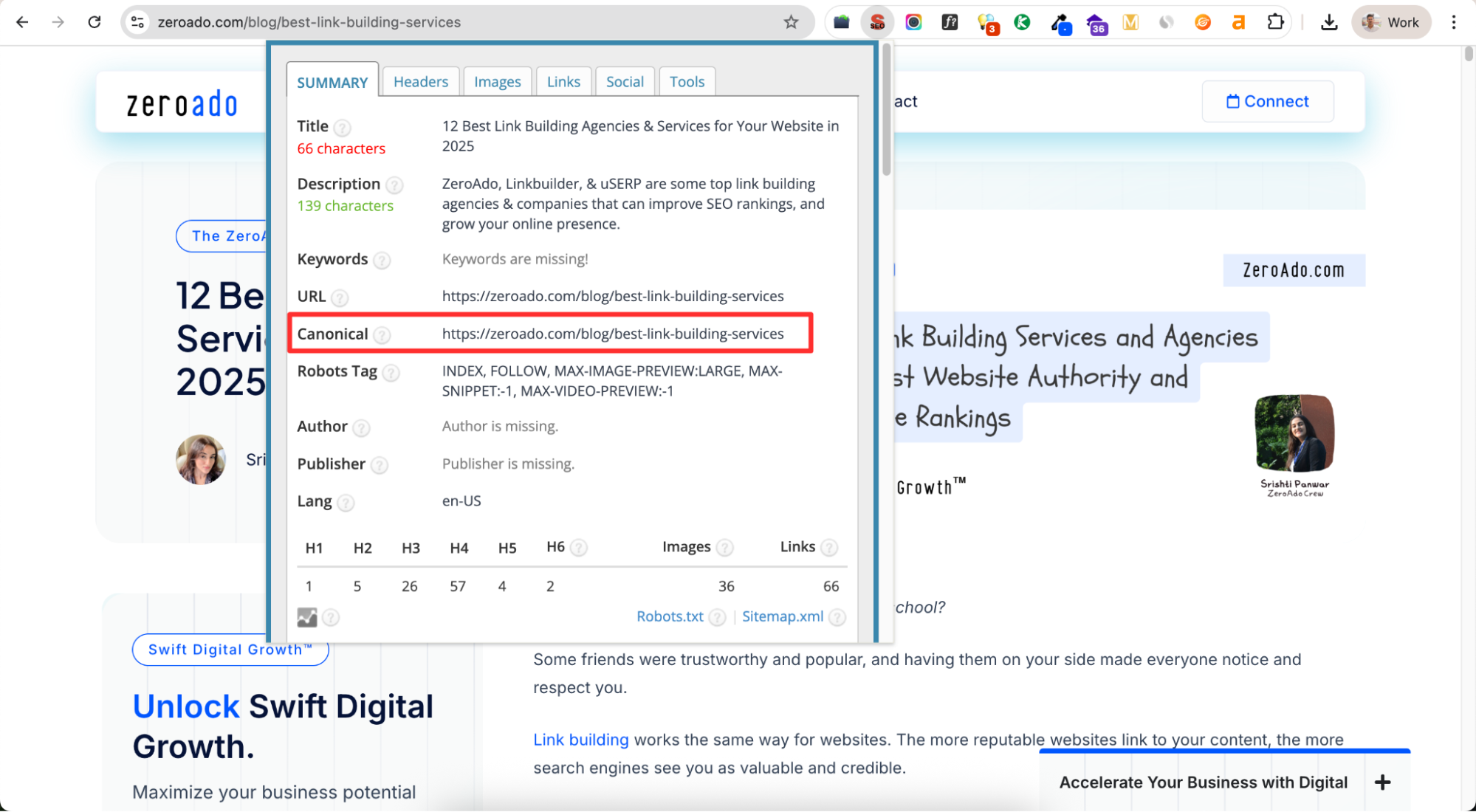Click the Downloads icon in the toolbar

pyautogui.click(x=1329, y=22)
